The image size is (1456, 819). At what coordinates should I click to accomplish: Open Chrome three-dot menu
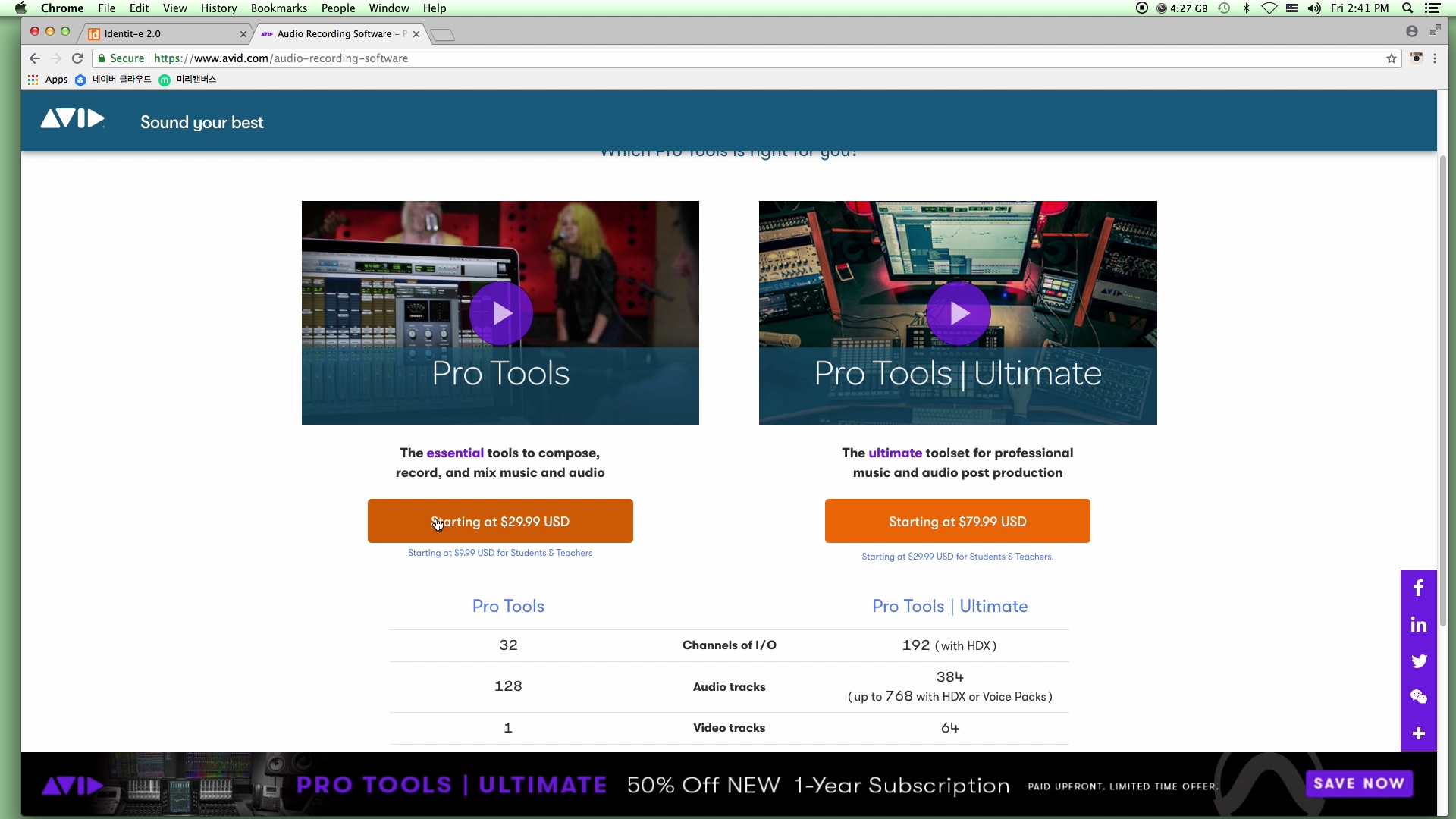[1434, 58]
